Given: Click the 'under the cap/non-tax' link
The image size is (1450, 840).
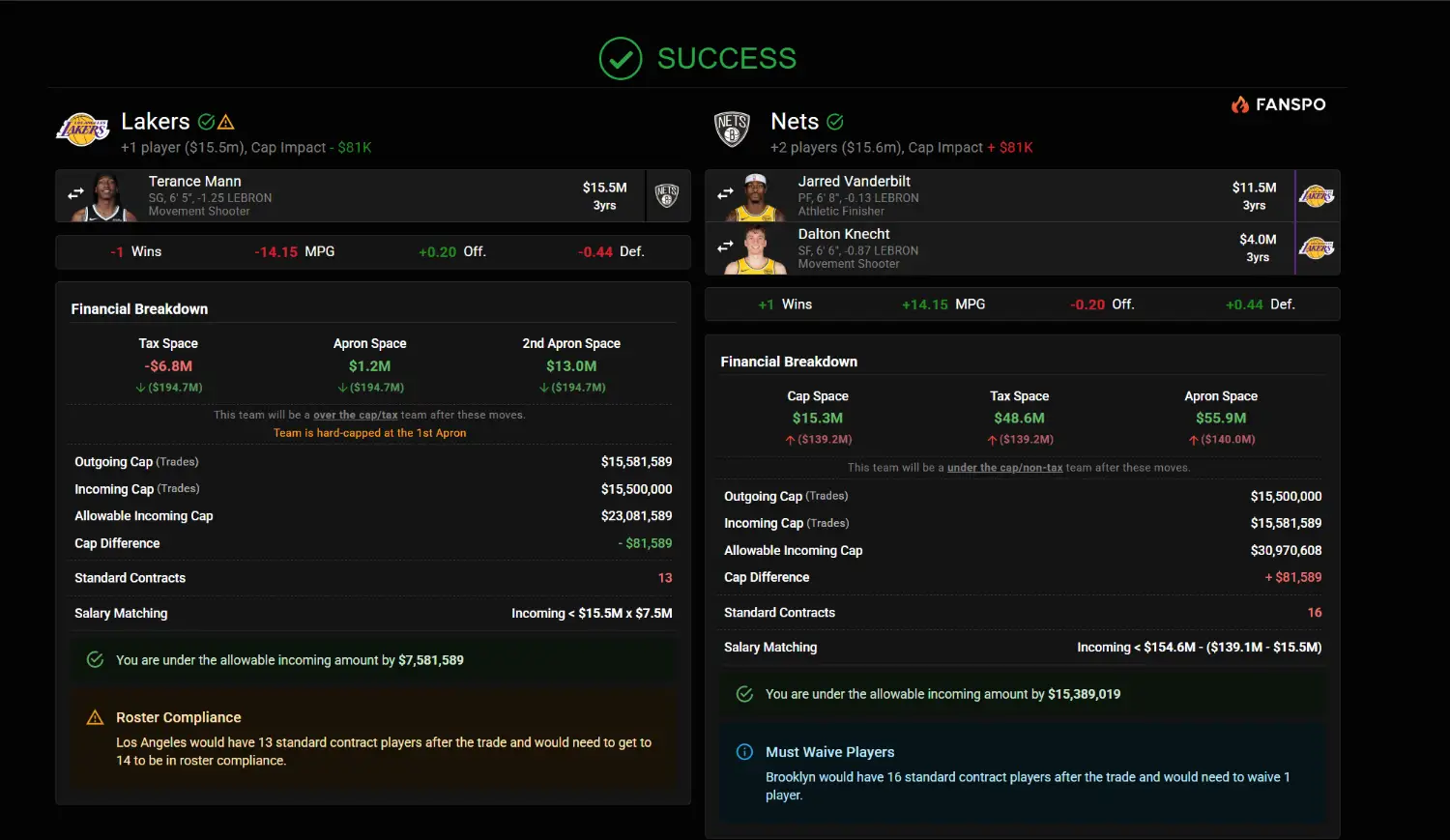Looking at the screenshot, I should pyautogui.click(x=1004, y=468).
